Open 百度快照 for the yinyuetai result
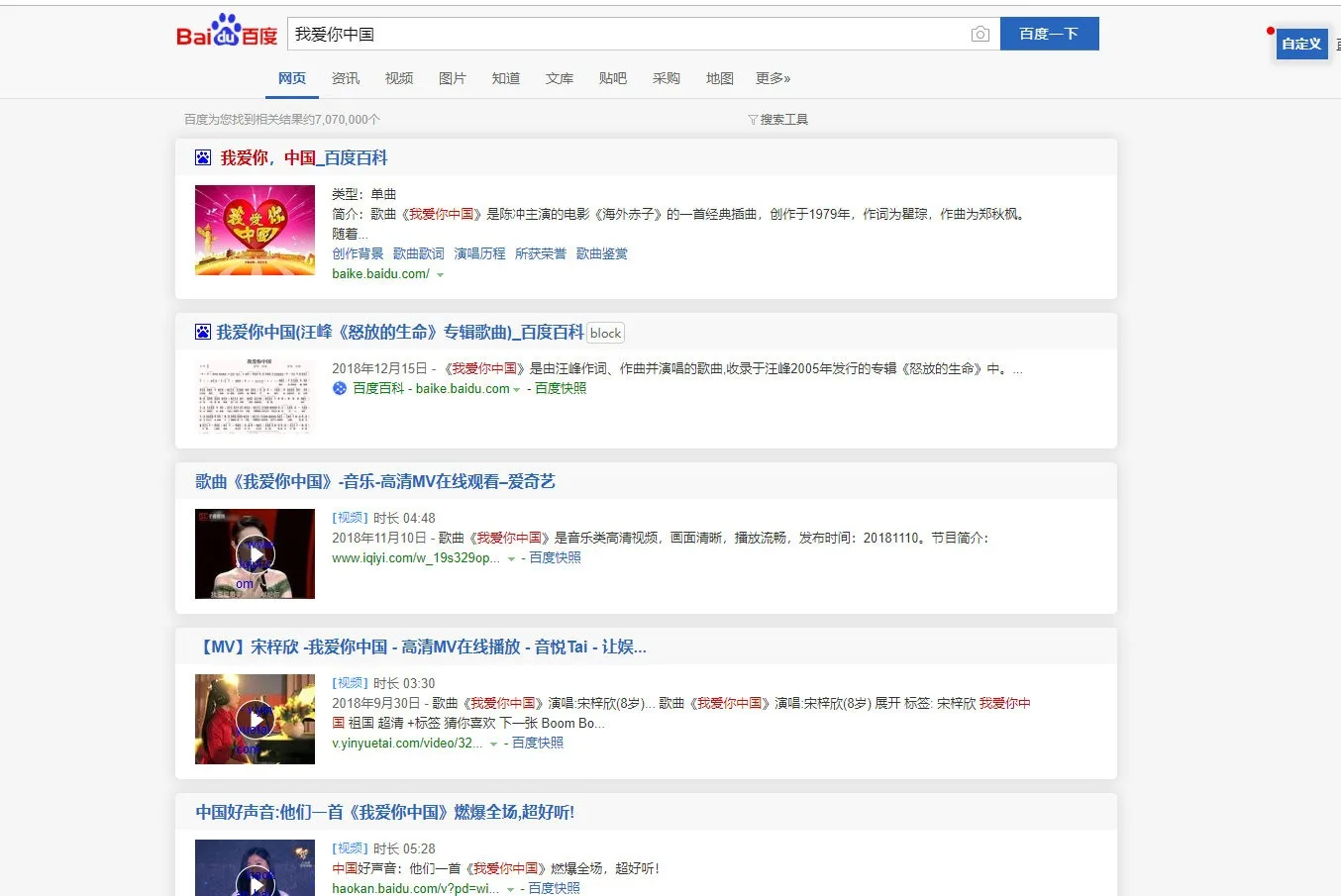The width and height of the screenshot is (1341, 896). click(538, 744)
